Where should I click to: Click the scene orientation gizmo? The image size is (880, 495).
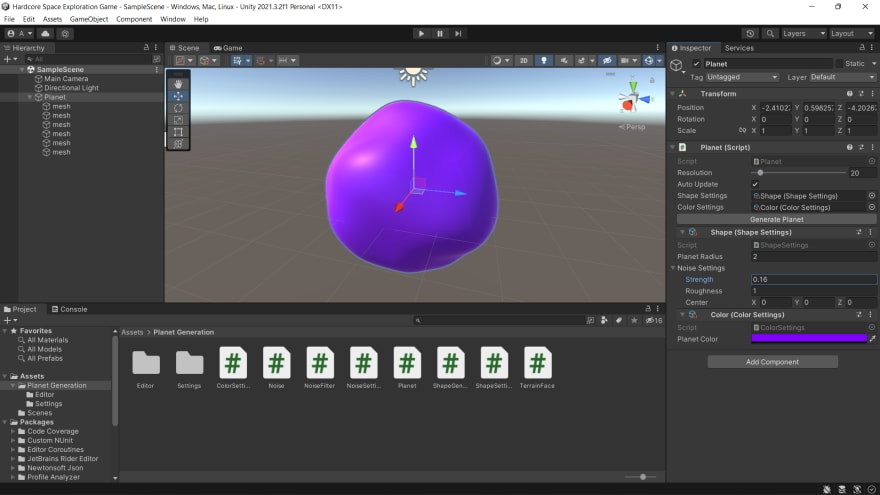(634, 100)
